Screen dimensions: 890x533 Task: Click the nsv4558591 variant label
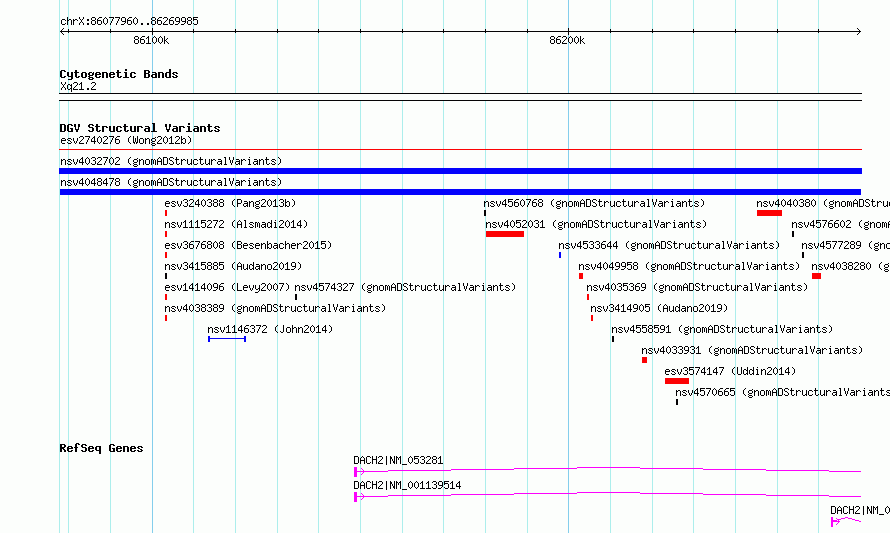point(722,329)
